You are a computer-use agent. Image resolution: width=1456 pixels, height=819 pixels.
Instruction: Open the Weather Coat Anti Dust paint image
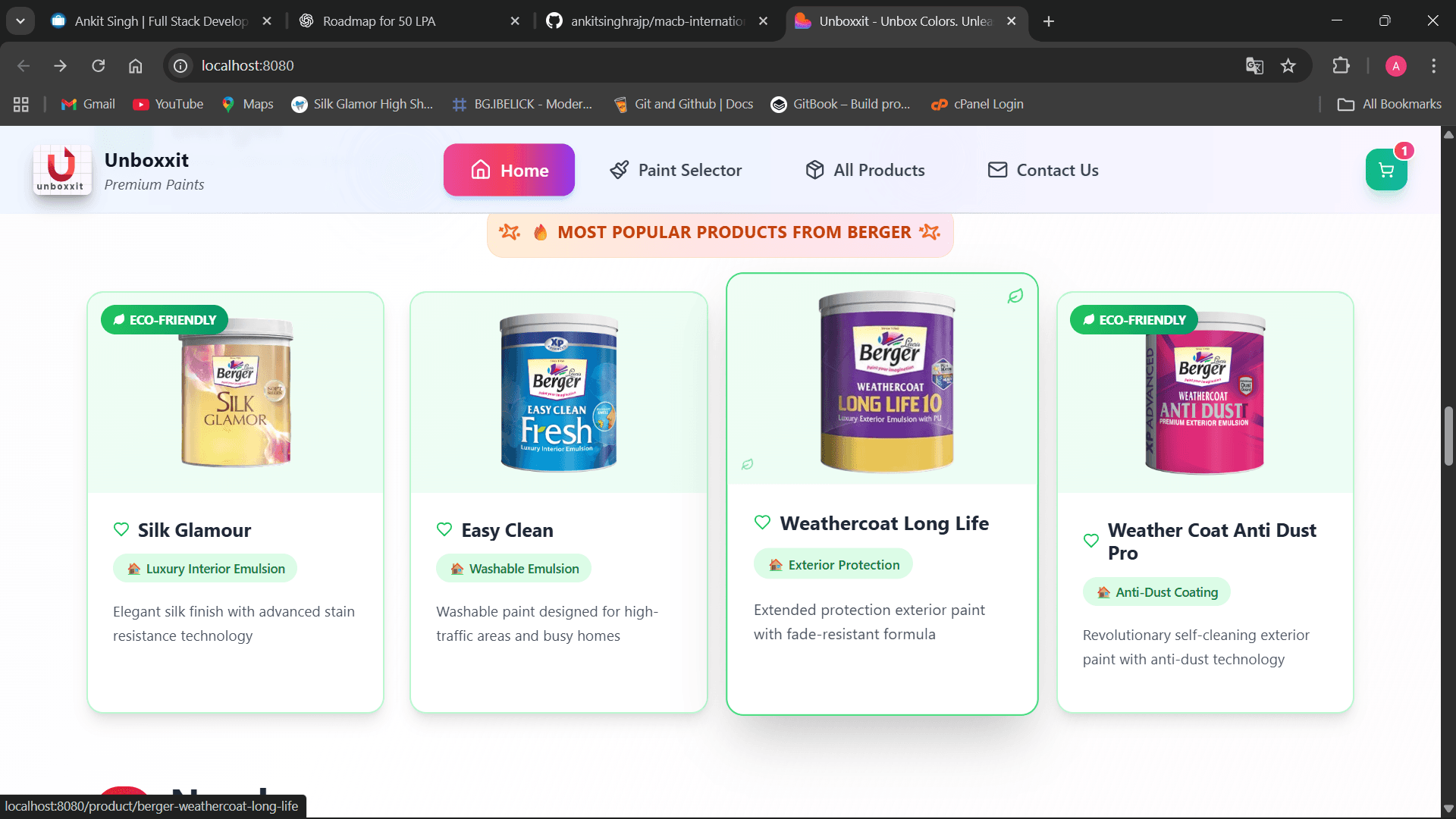point(1204,394)
